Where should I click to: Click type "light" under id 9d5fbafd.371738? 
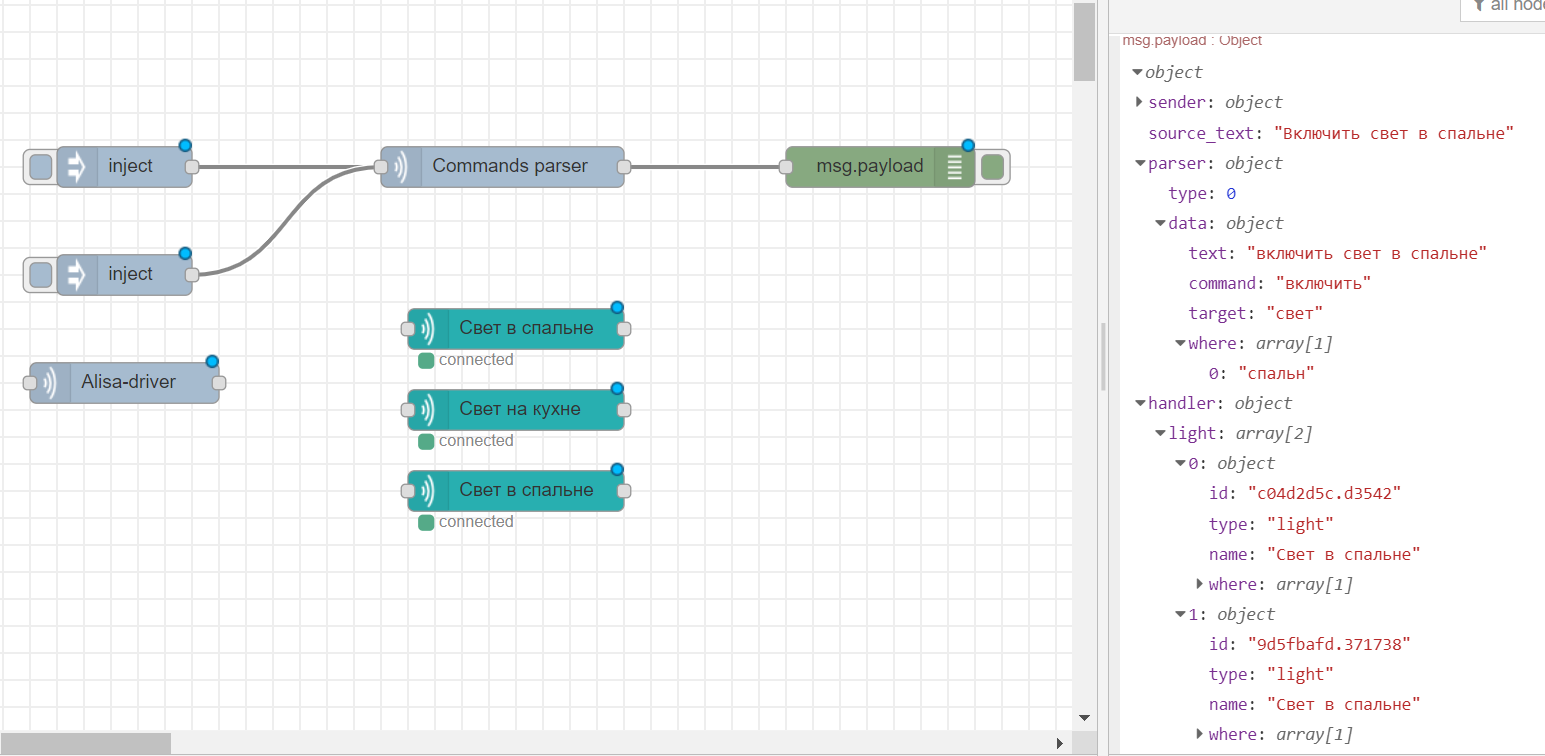pos(1300,674)
